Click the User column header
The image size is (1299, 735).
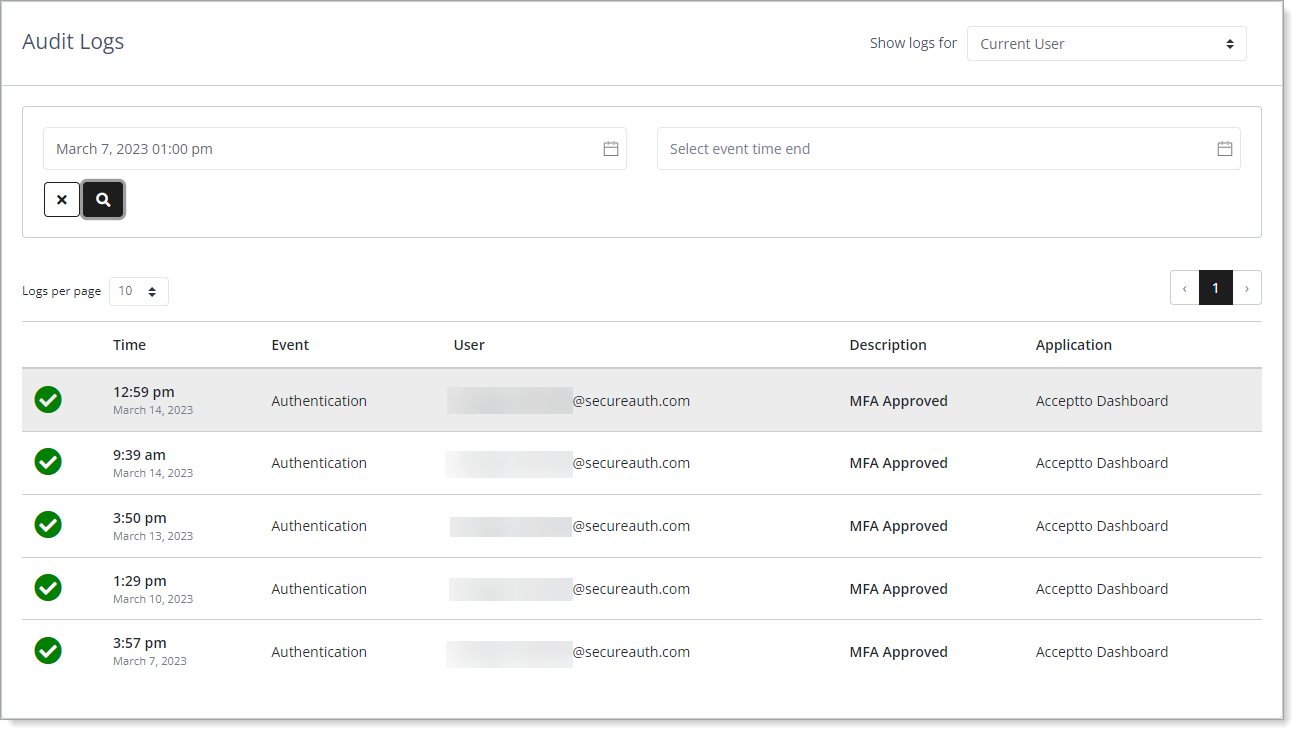point(469,345)
